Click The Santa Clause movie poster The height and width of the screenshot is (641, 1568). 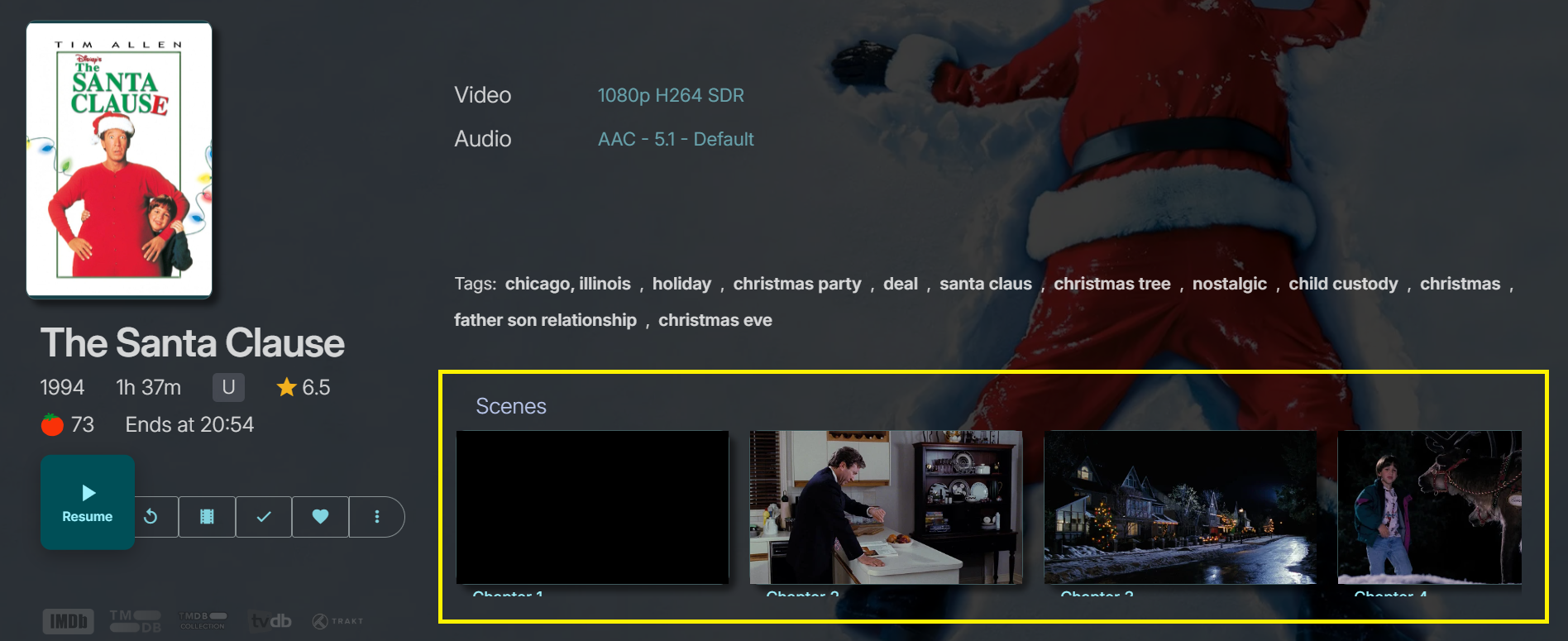(x=119, y=160)
